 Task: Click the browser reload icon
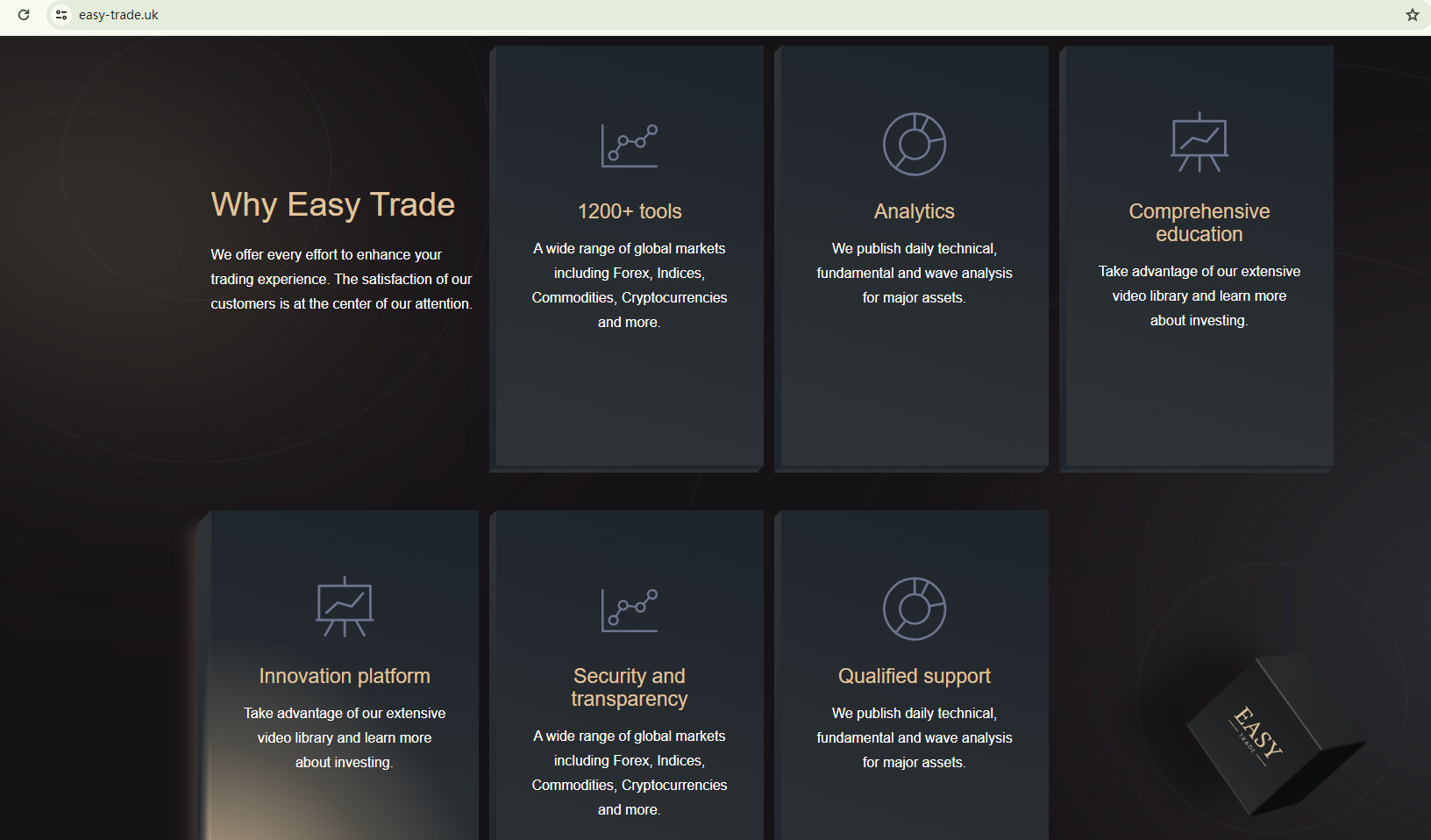point(24,15)
